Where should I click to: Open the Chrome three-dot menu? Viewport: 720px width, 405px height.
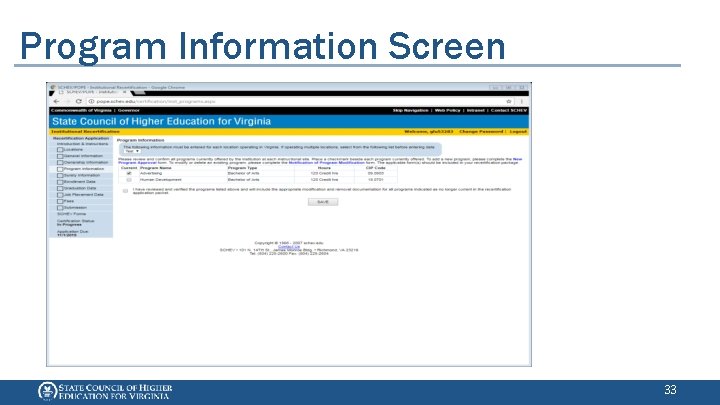522,101
